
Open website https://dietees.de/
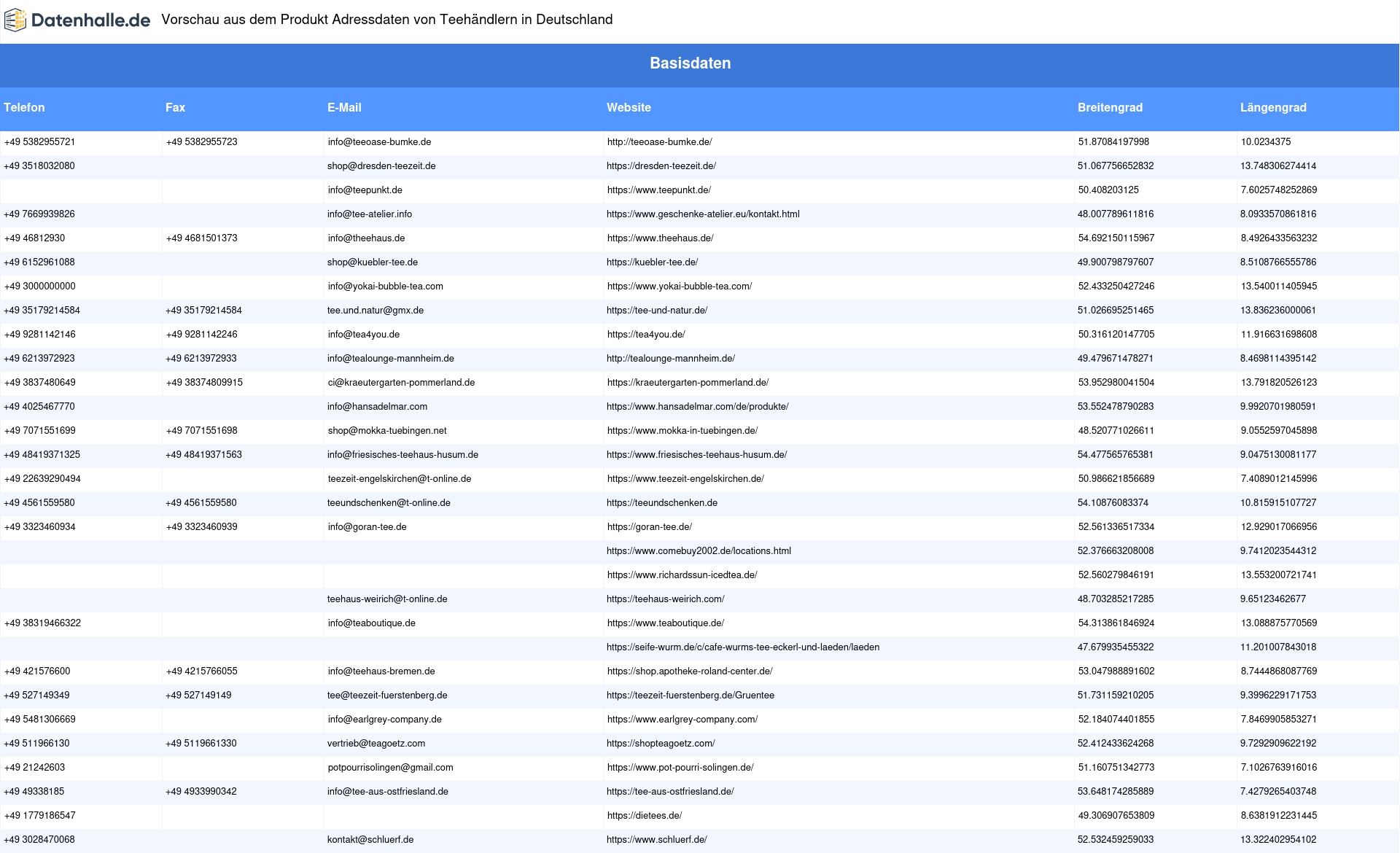[x=644, y=816]
